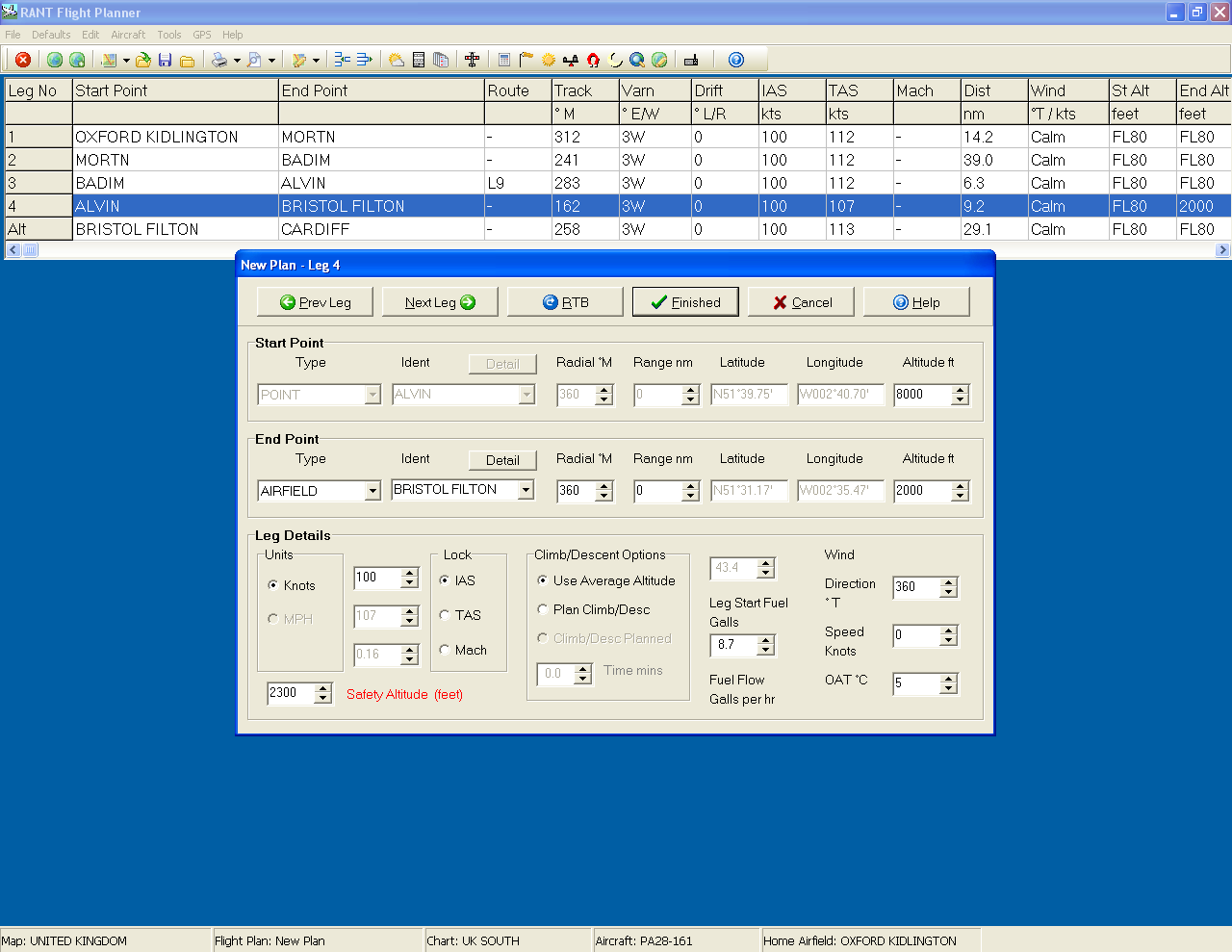Select the Knots units radio button
The width and height of the screenshot is (1232, 952).
click(x=273, y=585)
